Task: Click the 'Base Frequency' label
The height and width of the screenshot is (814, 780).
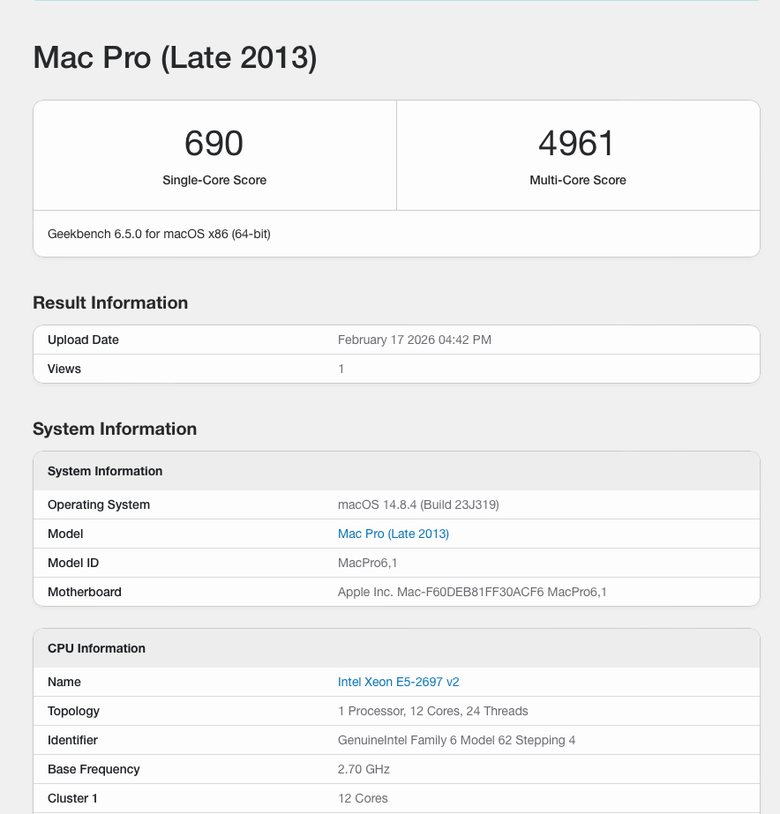Action: tap(94, 769)
